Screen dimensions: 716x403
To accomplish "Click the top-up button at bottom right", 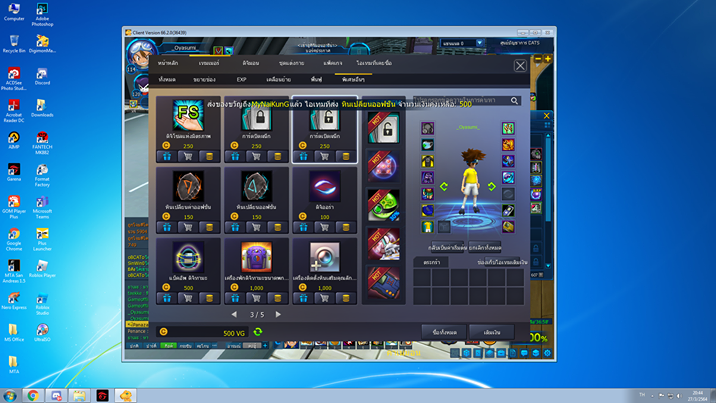I will (x=492, y=332).
